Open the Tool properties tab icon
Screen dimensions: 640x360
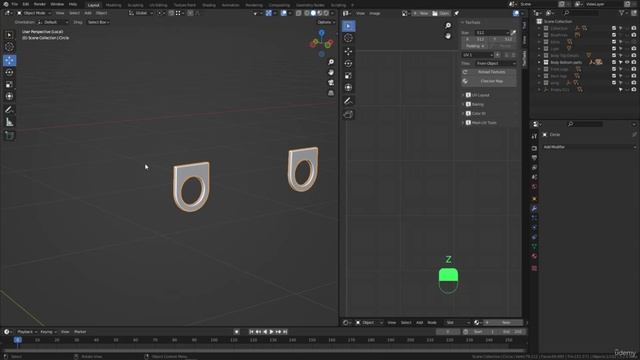[x=534, y=136]
